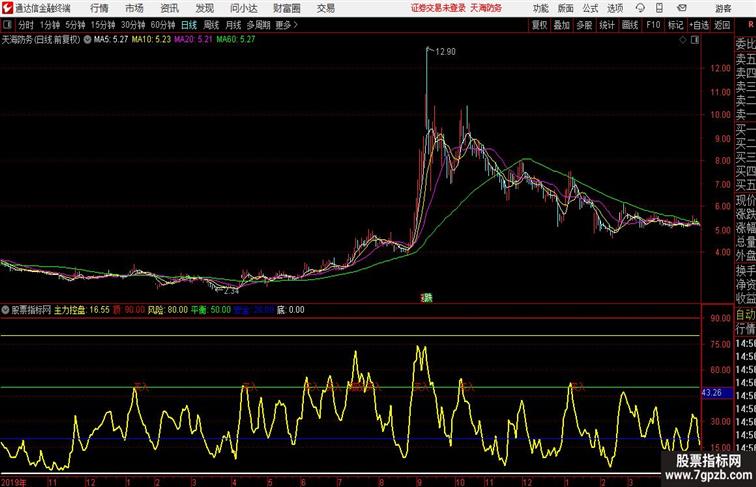Click the 平衡: 50.00 indicator value
Image resolution: width=756 pixels, height=487 pixels.
point(211,310)
